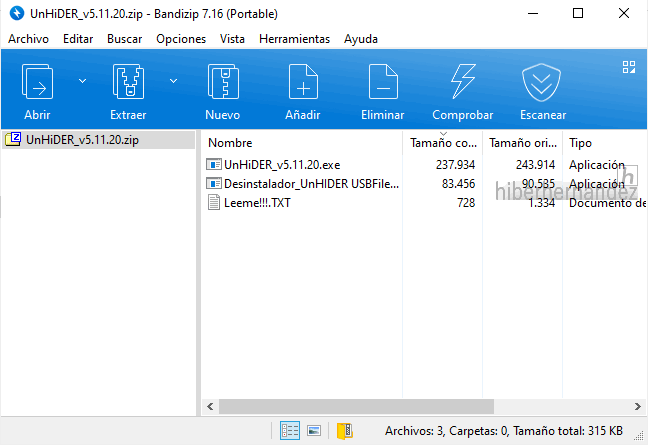Click the Añadir files icon

coord(303,82)
